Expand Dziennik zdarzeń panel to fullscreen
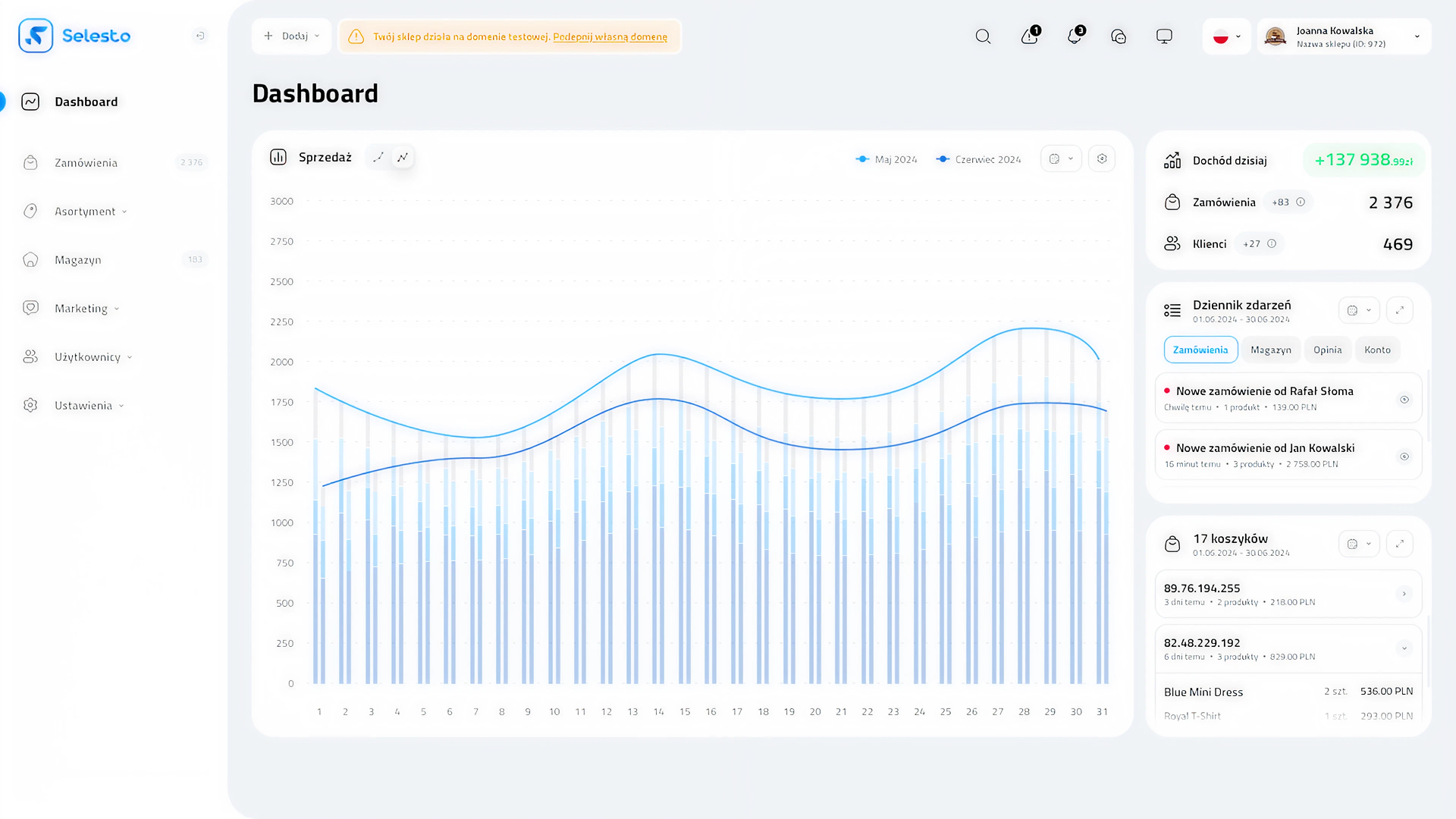This screenshot has width=1456, height=819. [1400, 310]
